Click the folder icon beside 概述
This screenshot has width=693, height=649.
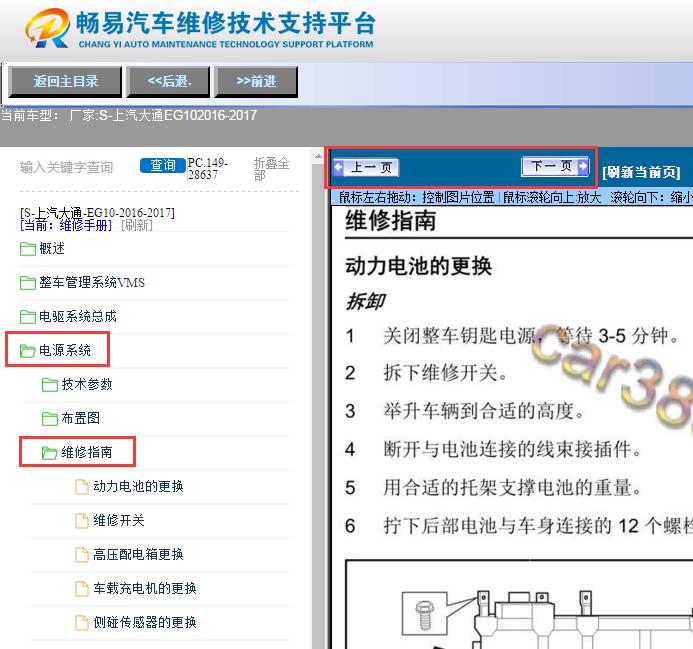click(x=27, y=249)
